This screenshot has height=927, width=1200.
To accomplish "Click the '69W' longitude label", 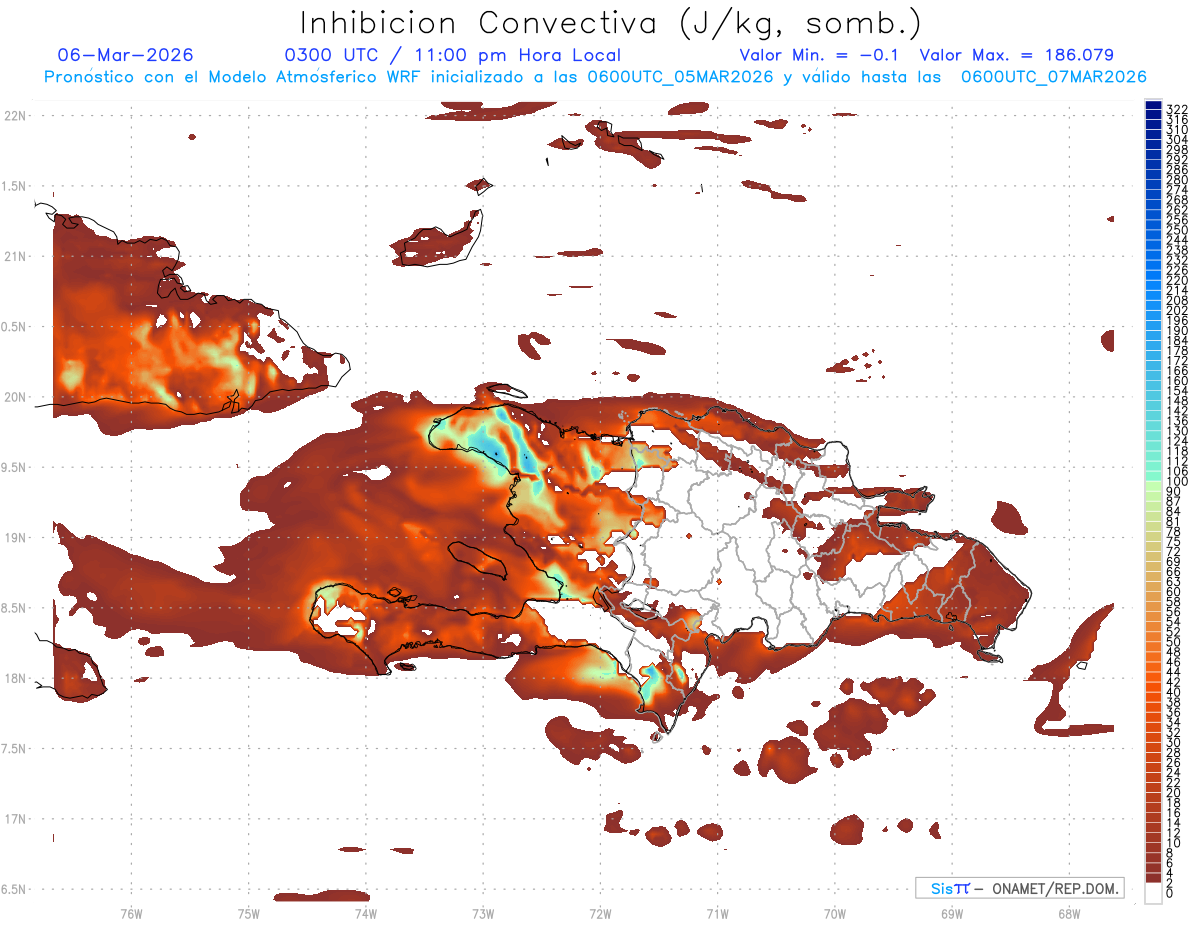I will (x=951, y=913).
